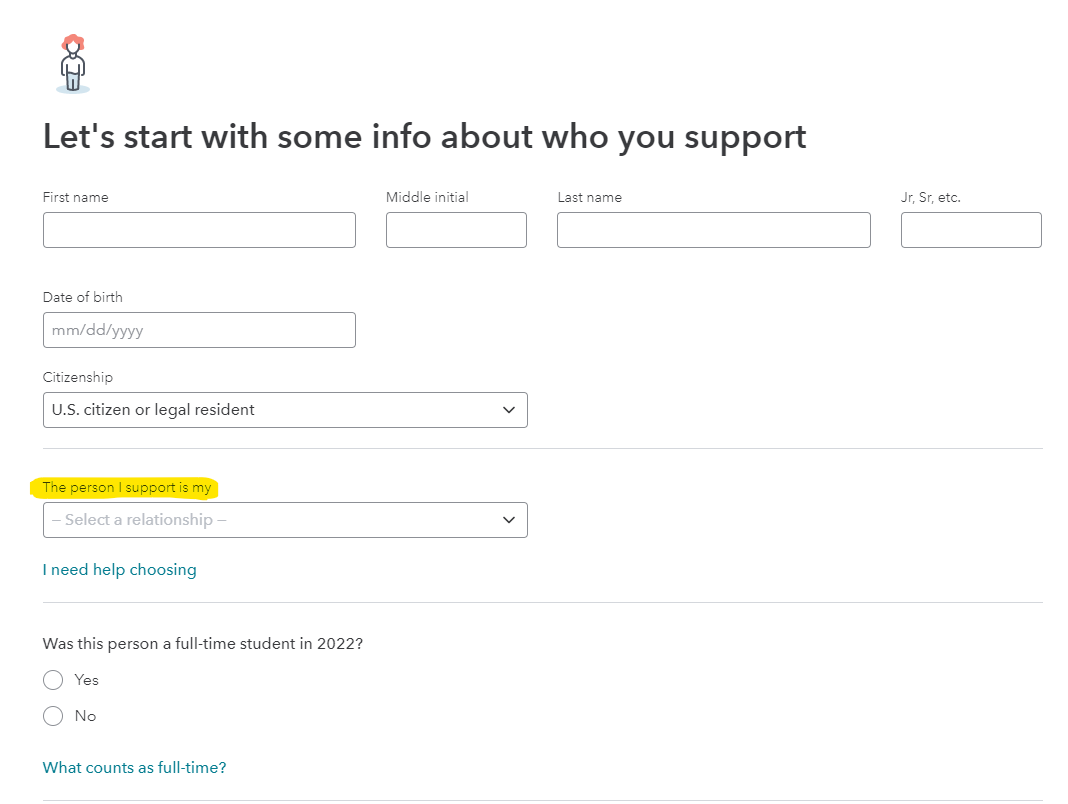Image resolution: width=1068 pixels, height=804 pixels.
Task: Focus the Middle initial text field
Action: [x=456, y=230]
